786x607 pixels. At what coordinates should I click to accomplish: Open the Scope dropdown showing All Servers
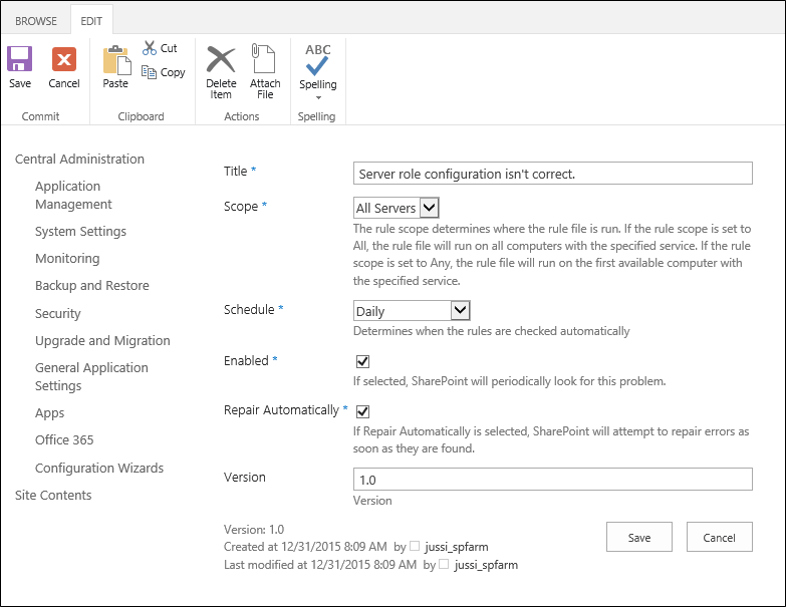point(397,208)
